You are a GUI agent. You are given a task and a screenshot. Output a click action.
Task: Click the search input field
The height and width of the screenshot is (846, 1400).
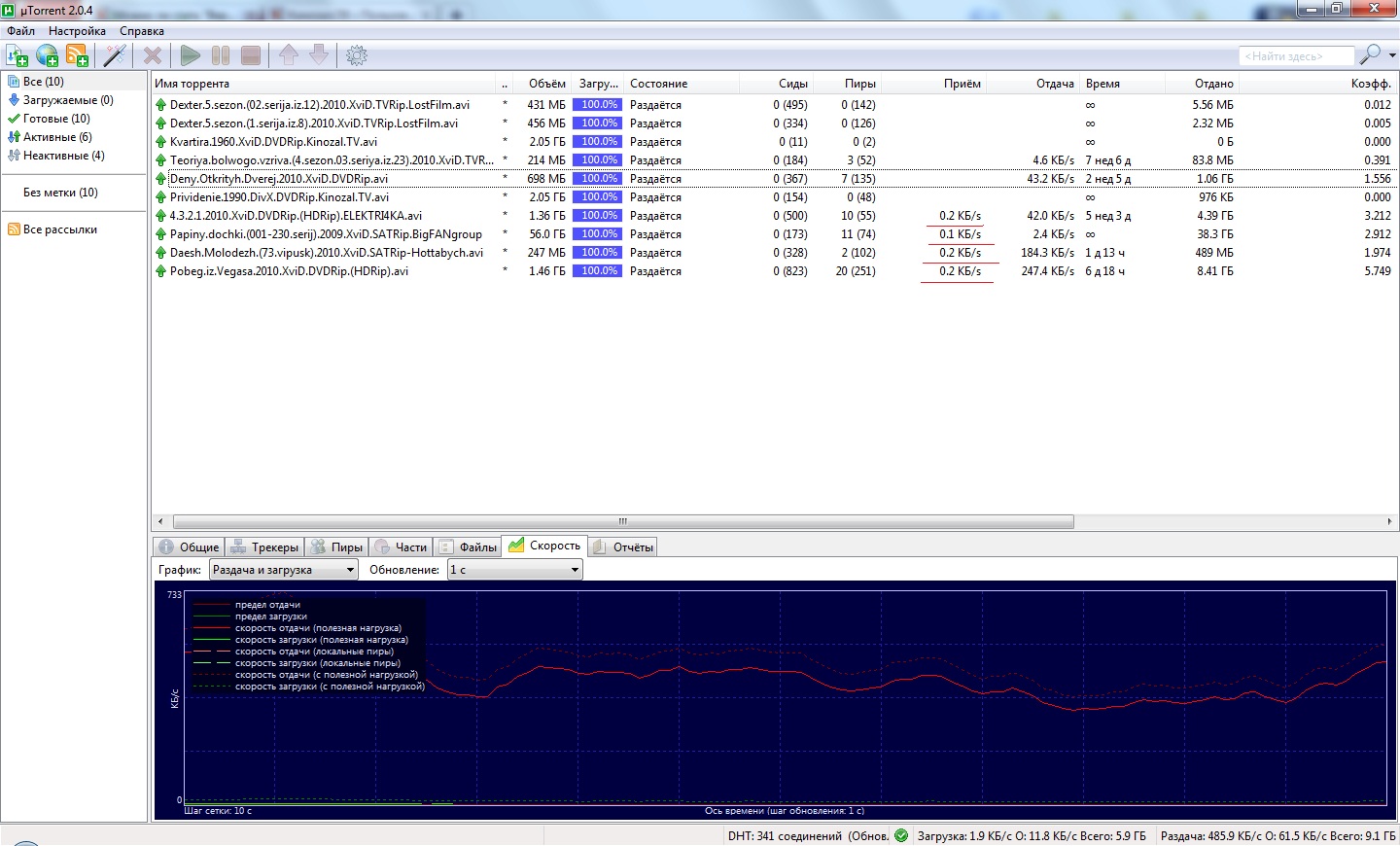[1295, 56]
